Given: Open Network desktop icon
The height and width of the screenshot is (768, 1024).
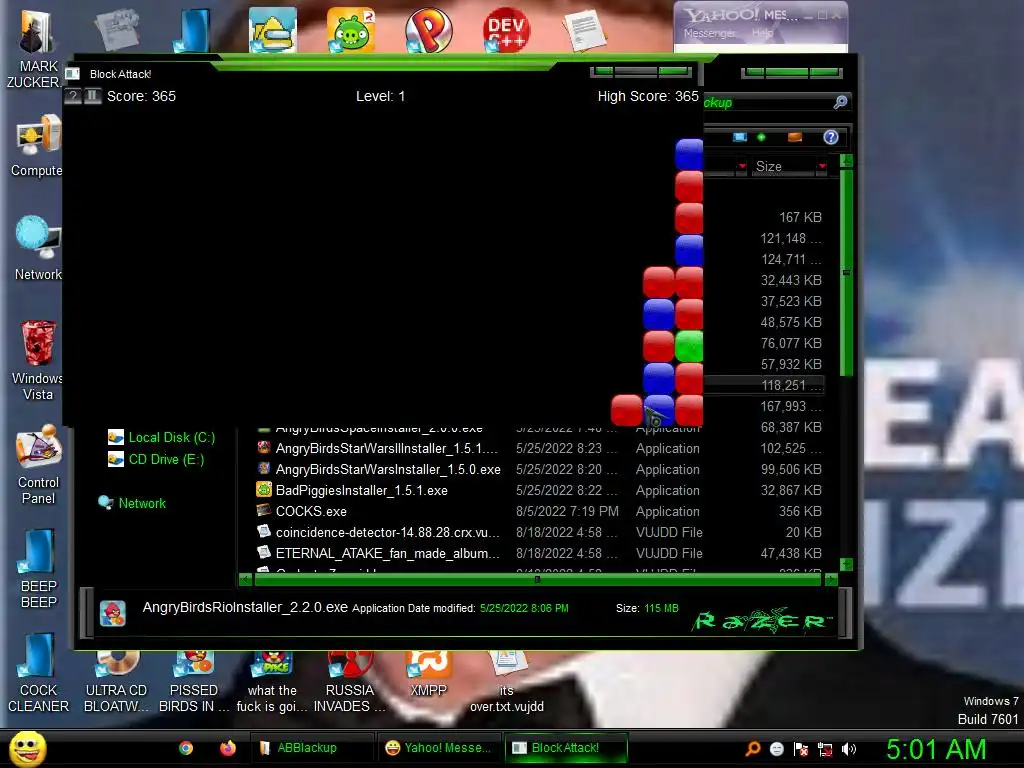Looking at the screenshot, I should pos(38,248).
